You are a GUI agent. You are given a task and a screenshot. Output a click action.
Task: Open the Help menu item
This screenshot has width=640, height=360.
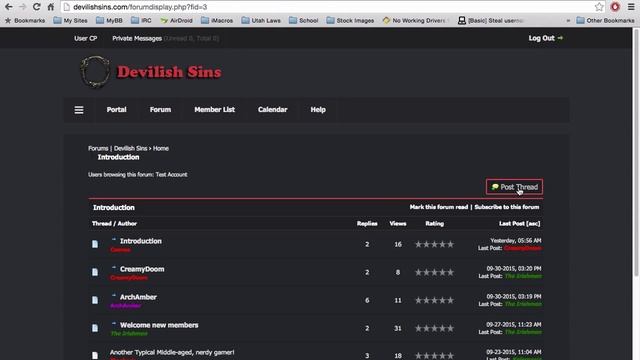point(318,109)
